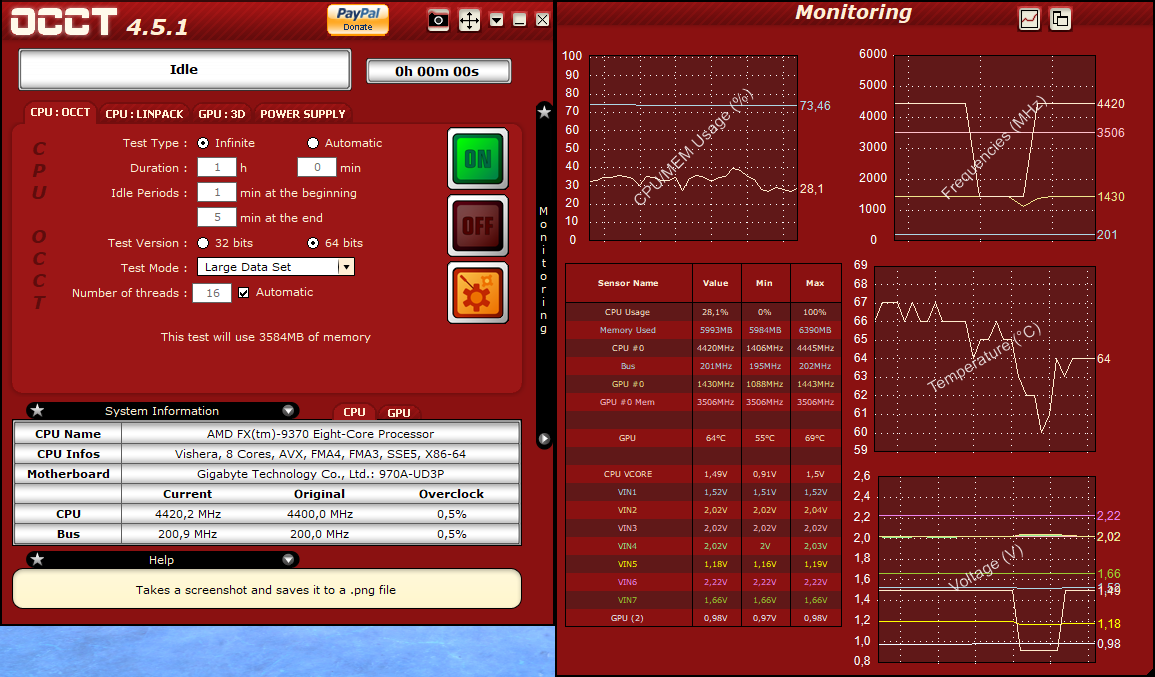Collapse the Help section arrow
Screen dimensions: 1155x677
pos(288,559)
